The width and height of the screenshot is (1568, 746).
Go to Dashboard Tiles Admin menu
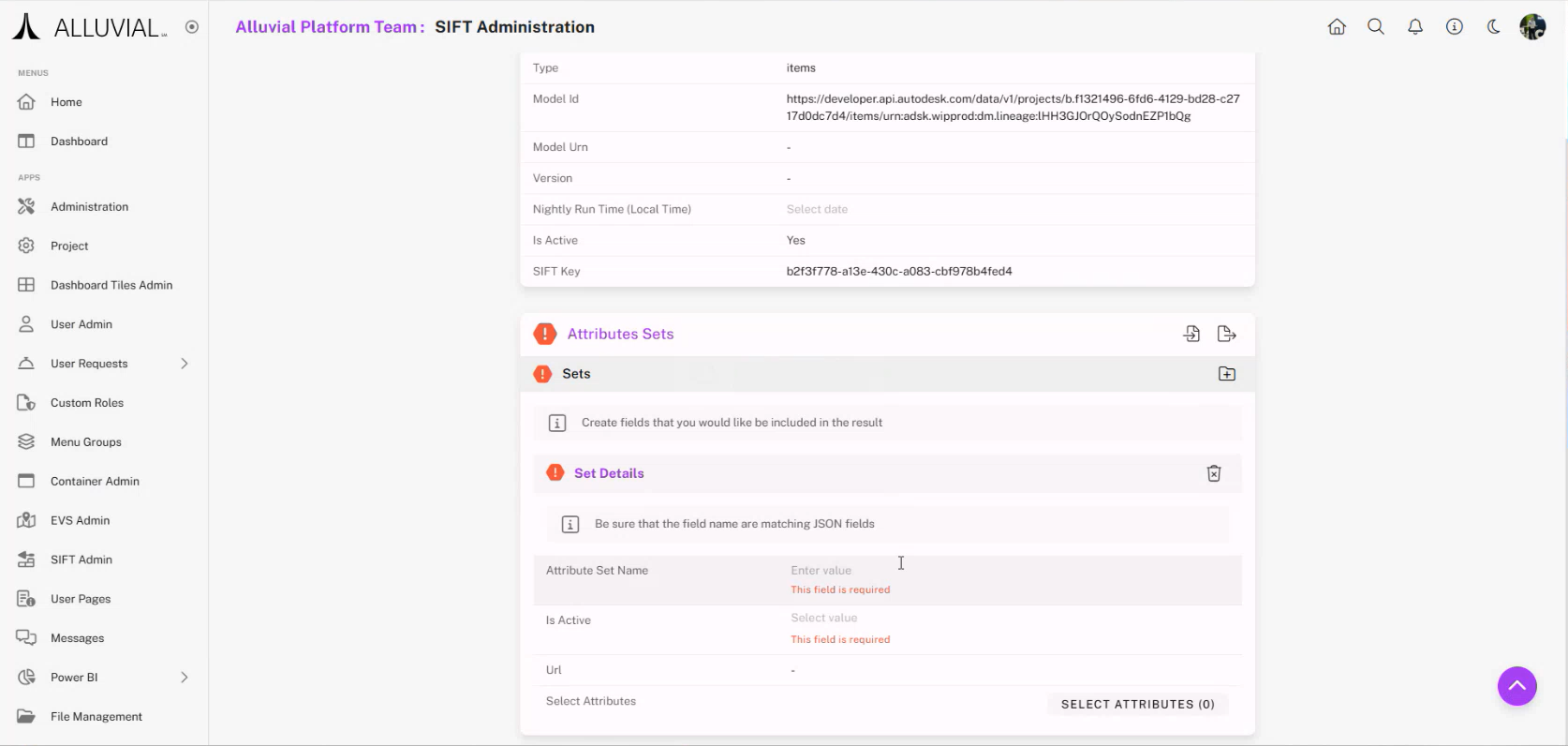tap(111, 285)
